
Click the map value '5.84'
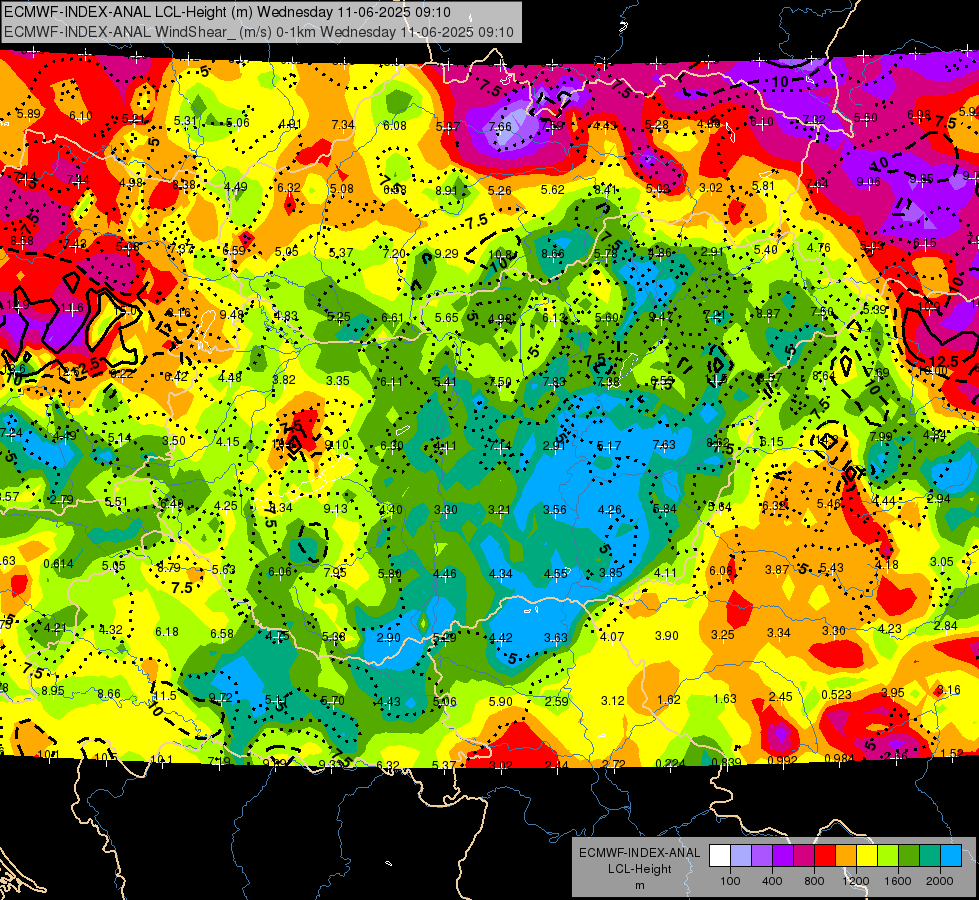click(664, 509)
